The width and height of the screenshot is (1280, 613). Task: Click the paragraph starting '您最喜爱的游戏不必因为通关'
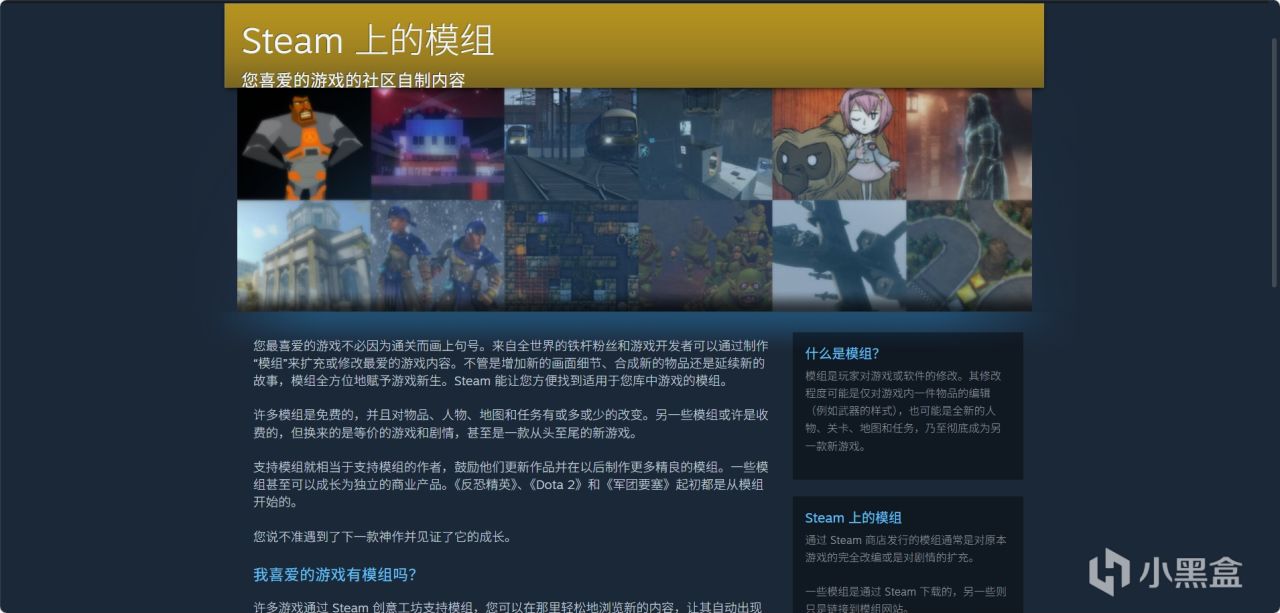click(511, 362)
